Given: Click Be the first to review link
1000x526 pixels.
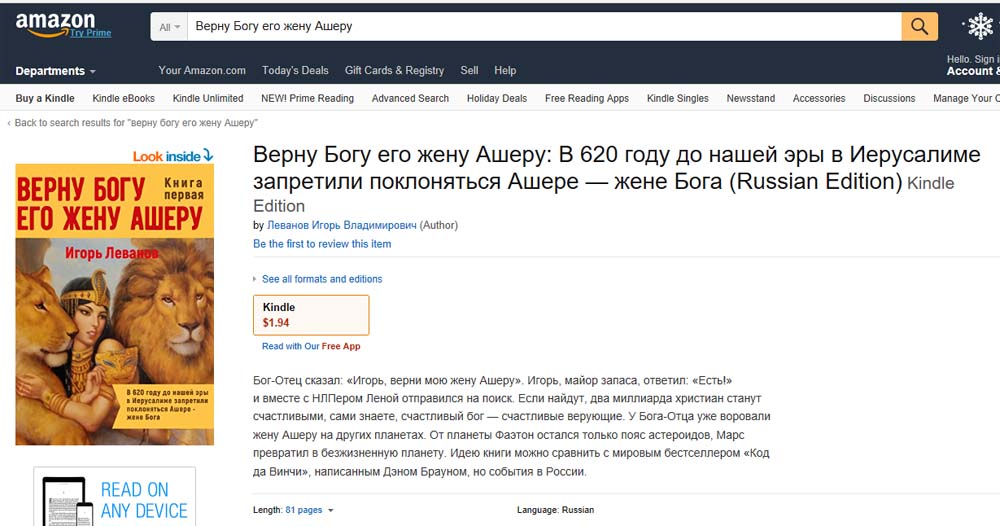Looking at the screenshot, I should (x=322, y=244).
